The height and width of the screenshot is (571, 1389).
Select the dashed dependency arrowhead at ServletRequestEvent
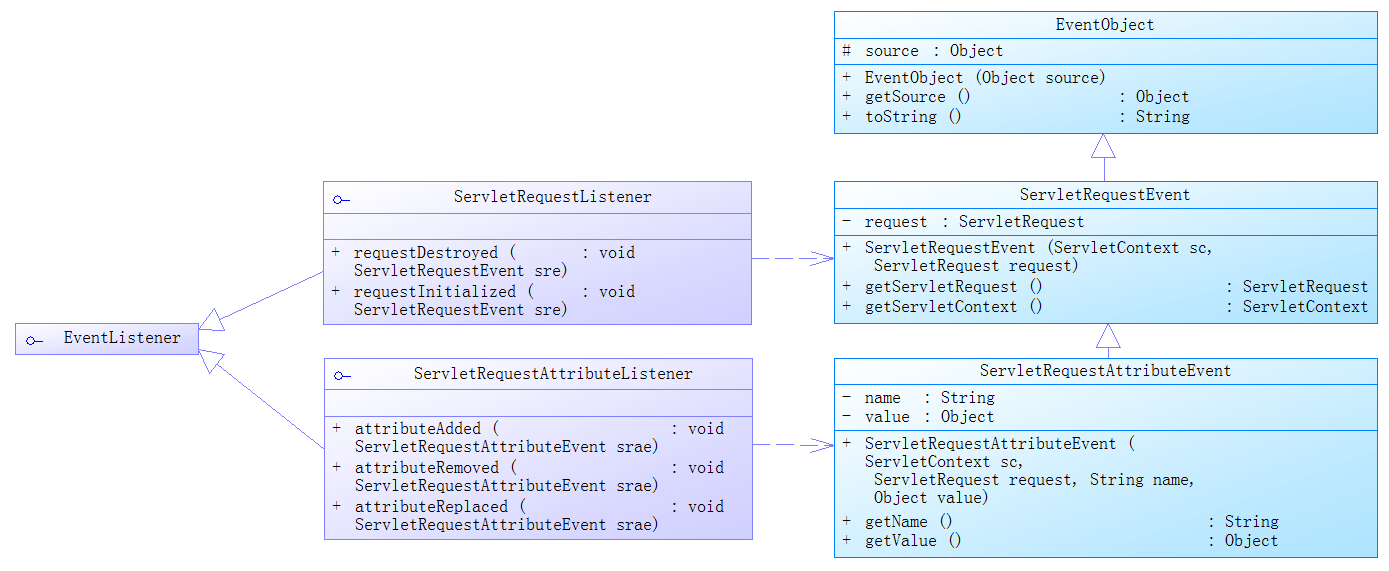822,258
